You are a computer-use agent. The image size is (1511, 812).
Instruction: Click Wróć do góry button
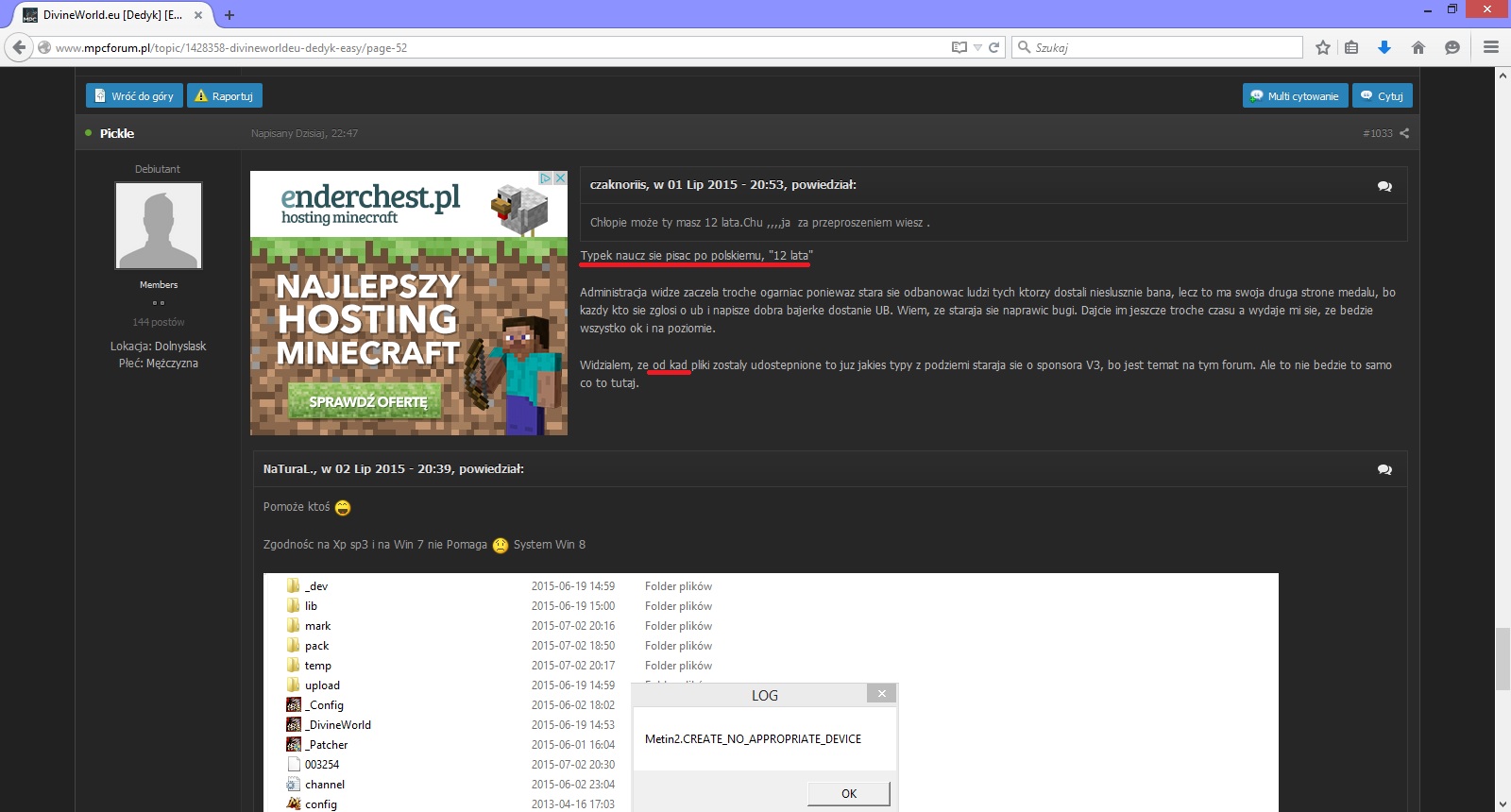click(134, 95)
